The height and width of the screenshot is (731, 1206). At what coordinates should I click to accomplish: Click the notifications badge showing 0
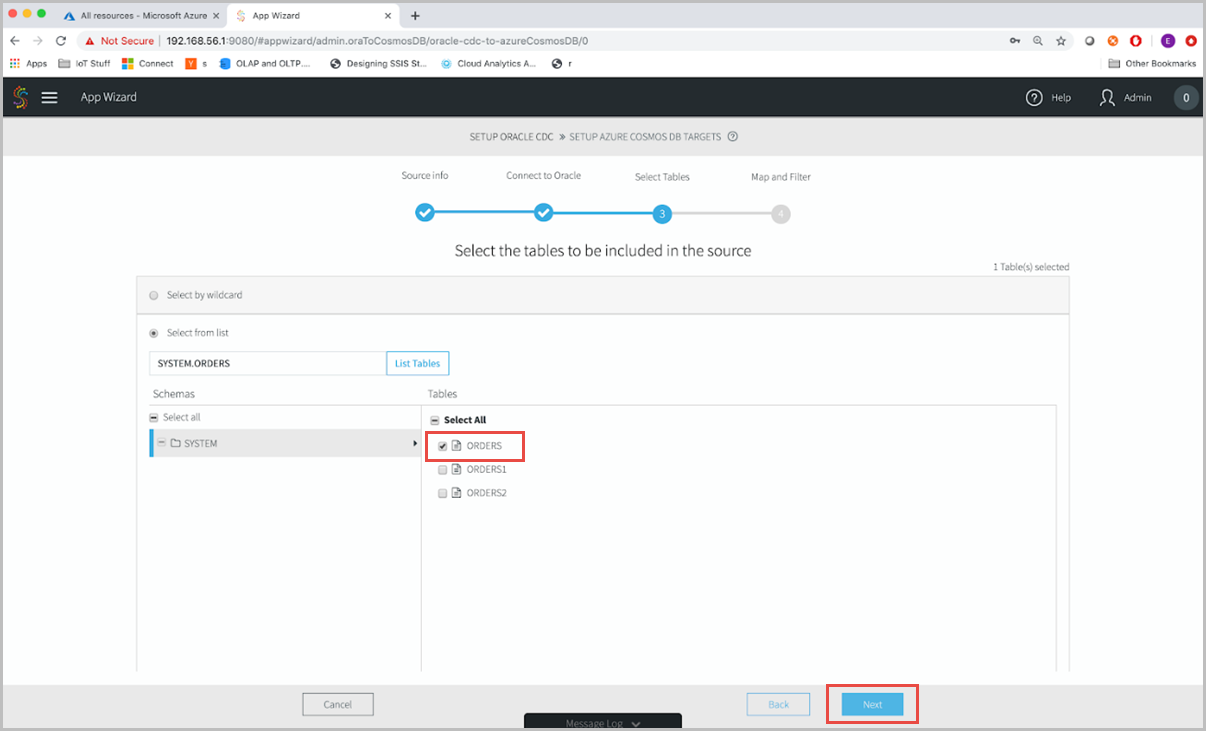pyautogui.click(x=1185, y=97)
